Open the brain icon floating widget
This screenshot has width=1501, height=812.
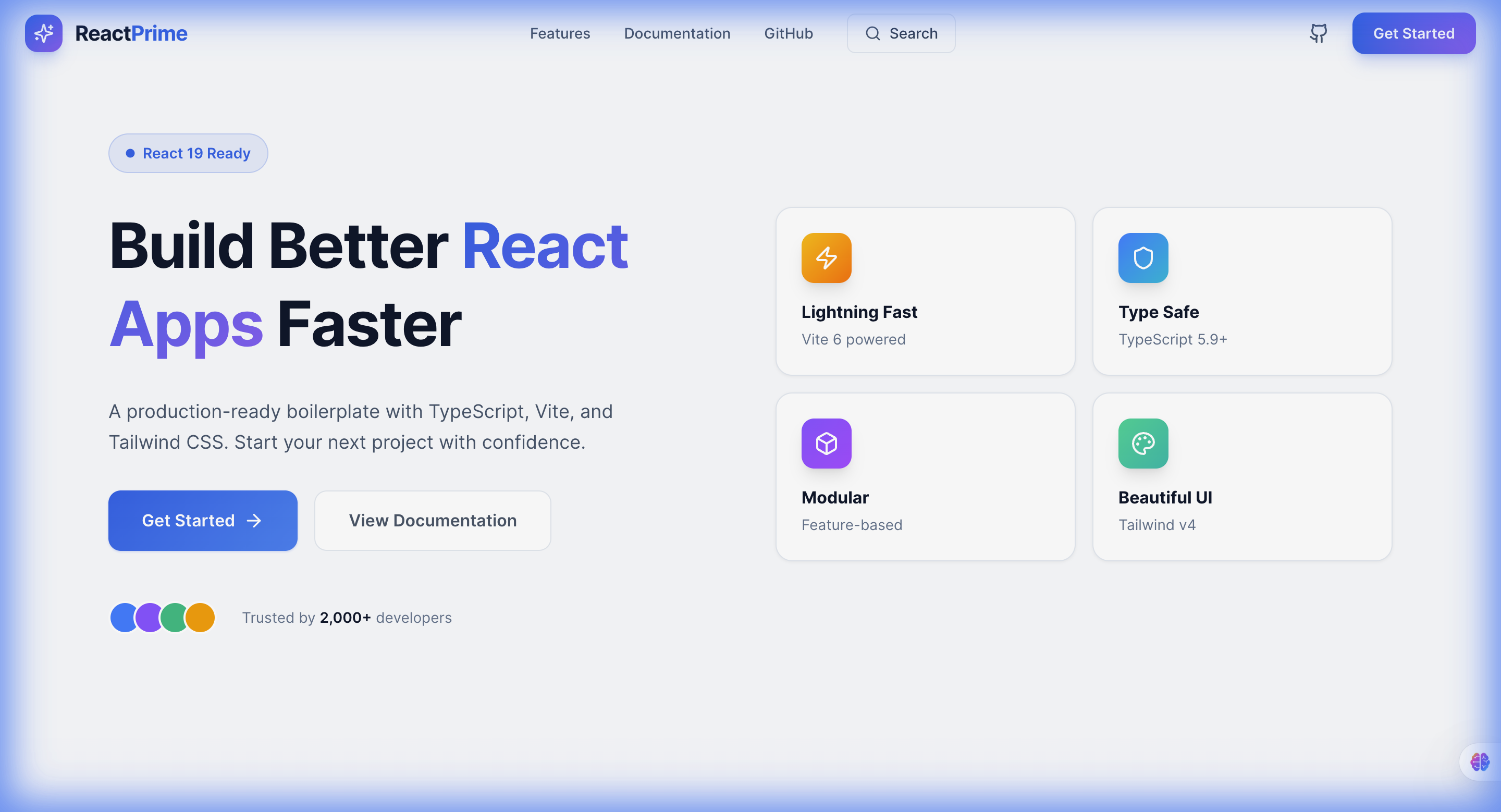coord(1479,761)
